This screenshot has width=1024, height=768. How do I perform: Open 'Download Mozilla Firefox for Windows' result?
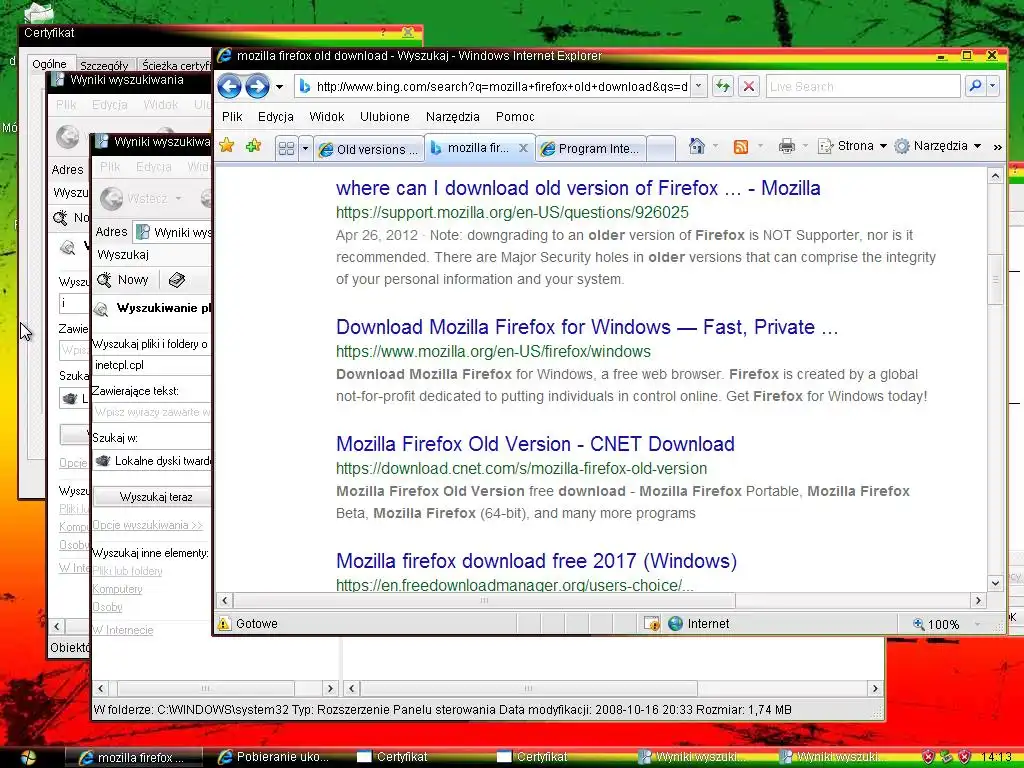tap(587, 327)
